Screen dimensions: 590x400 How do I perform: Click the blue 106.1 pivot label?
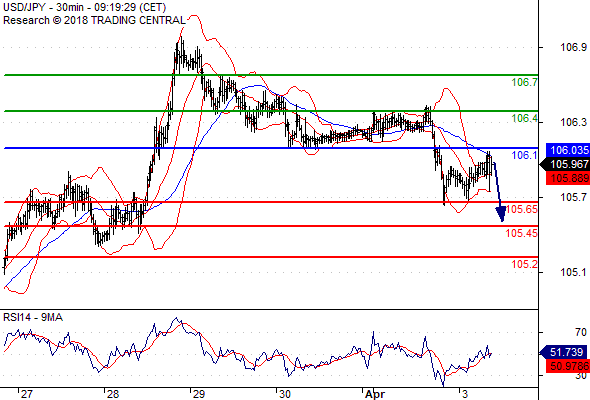(x=525, y=155)
